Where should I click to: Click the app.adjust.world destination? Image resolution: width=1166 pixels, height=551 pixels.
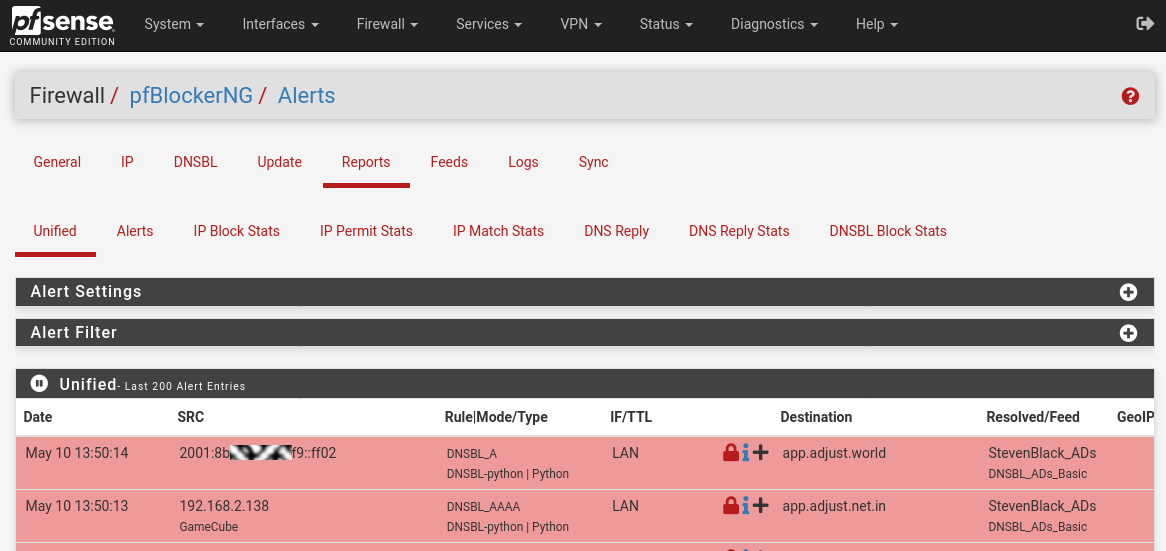pos(834,453)
